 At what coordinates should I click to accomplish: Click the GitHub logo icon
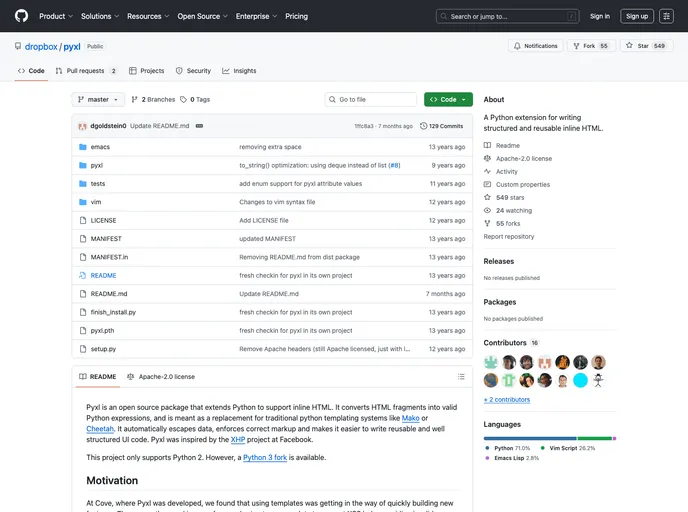click(x=21, y=16)
